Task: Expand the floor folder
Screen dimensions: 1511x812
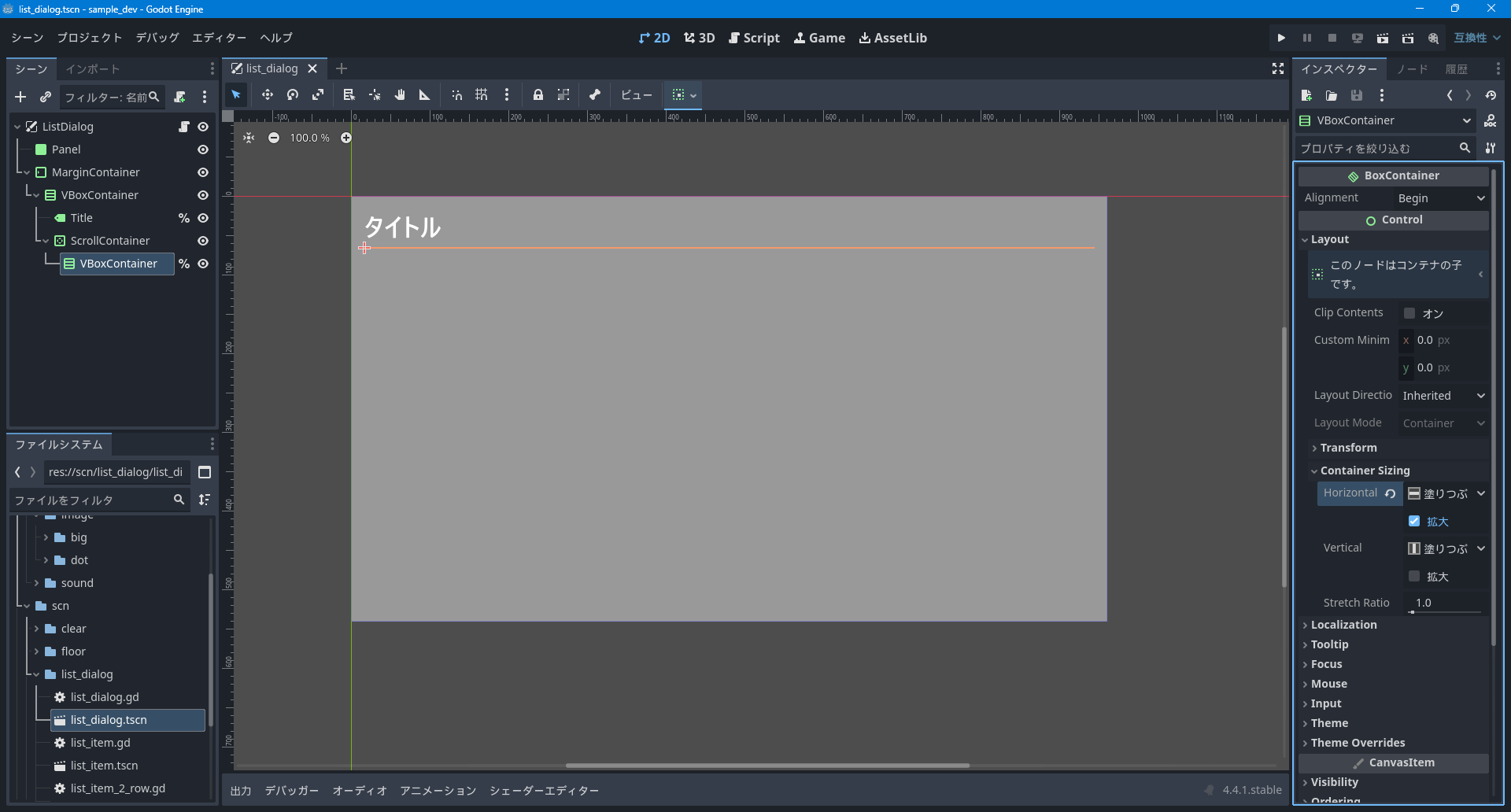Action: 37,651
